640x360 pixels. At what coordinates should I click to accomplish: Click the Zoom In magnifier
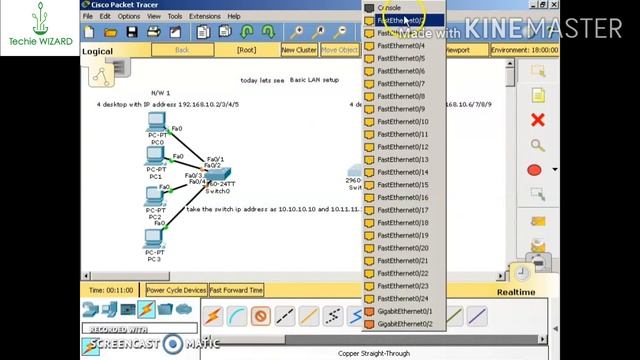(x=297, y=32)
